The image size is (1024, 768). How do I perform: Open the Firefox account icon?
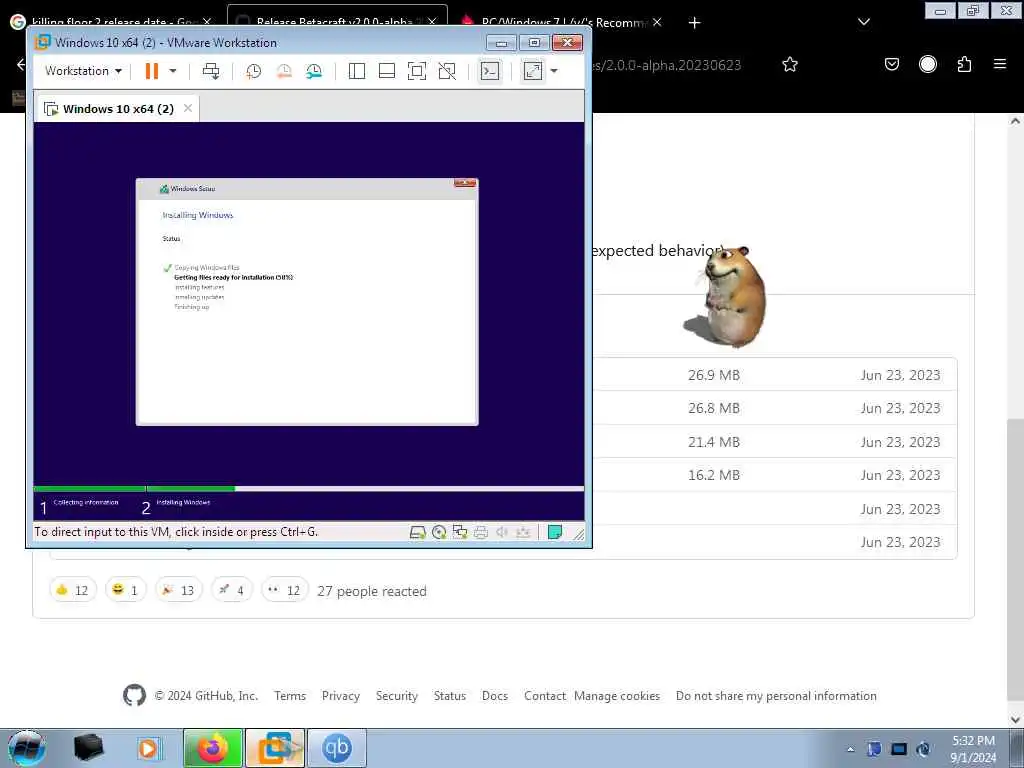928,64
